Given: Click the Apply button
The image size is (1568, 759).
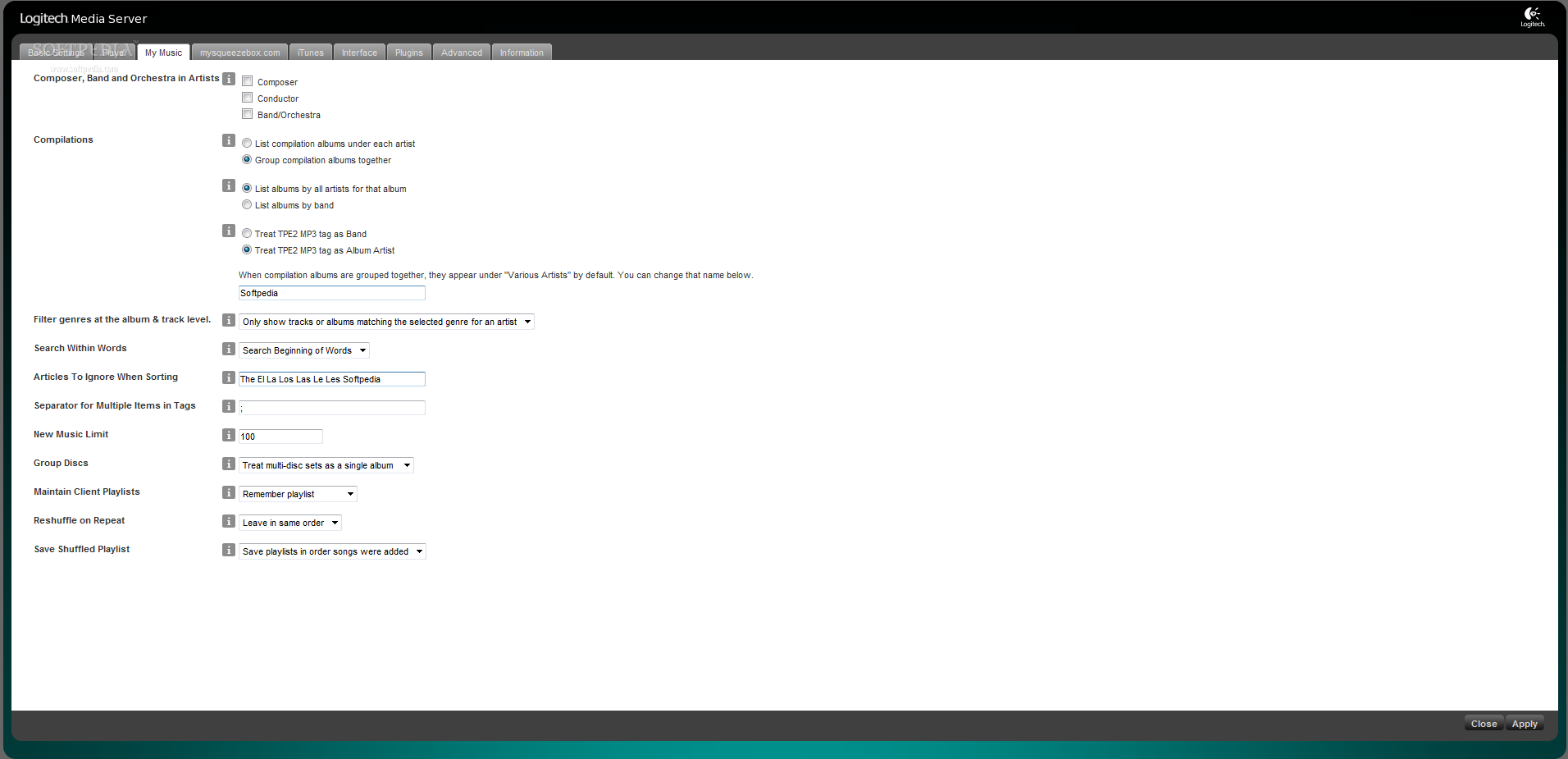Looking at the screenshot, I should 1525,724.
